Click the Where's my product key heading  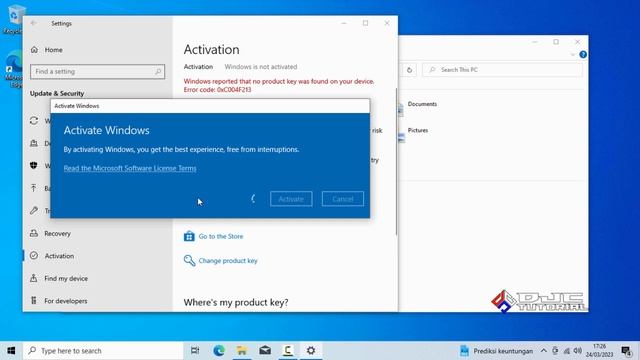[236, 302]
